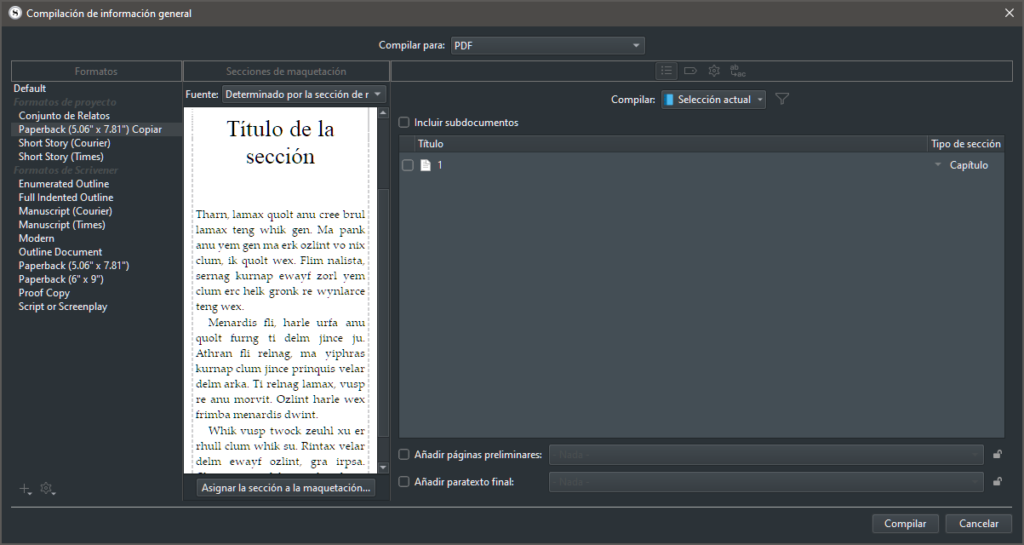1024x545 pixels.
Task: Select Paperback (6" x 9") format
Action: pos(61,279)
